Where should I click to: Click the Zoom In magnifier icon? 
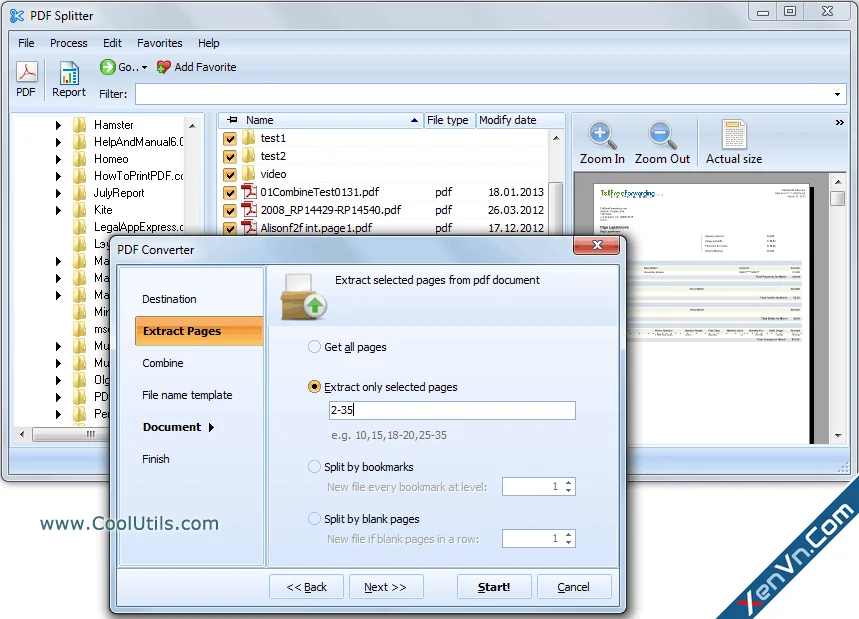602,135
